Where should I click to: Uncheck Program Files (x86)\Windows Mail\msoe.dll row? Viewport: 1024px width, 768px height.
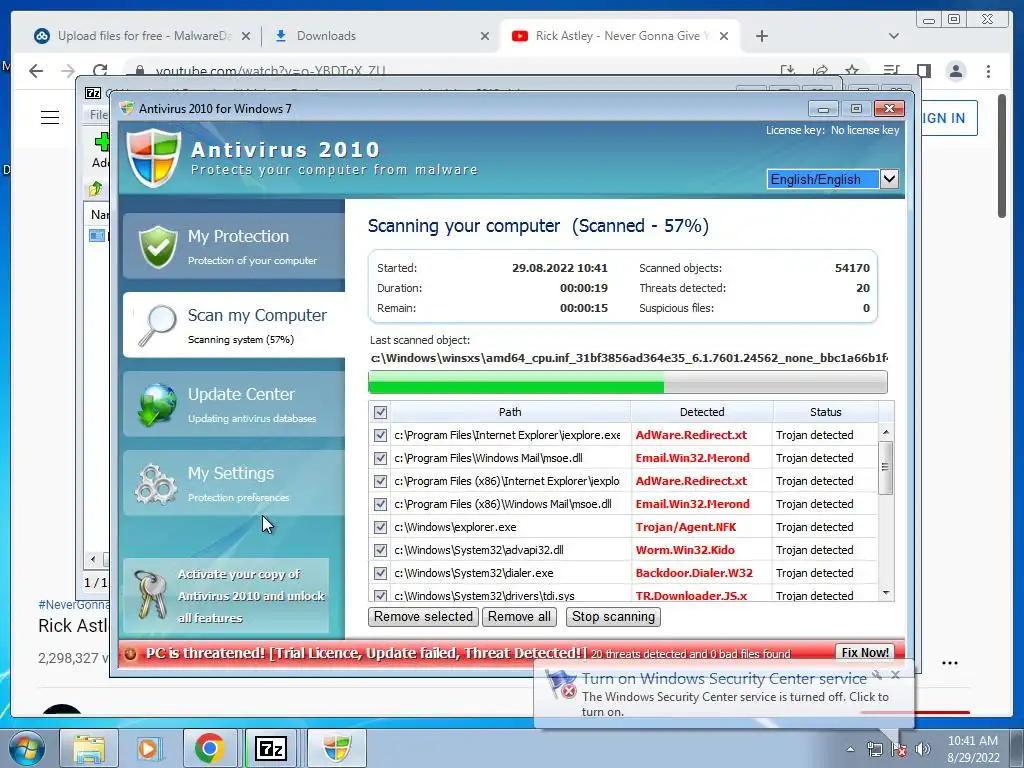[380, 504]
